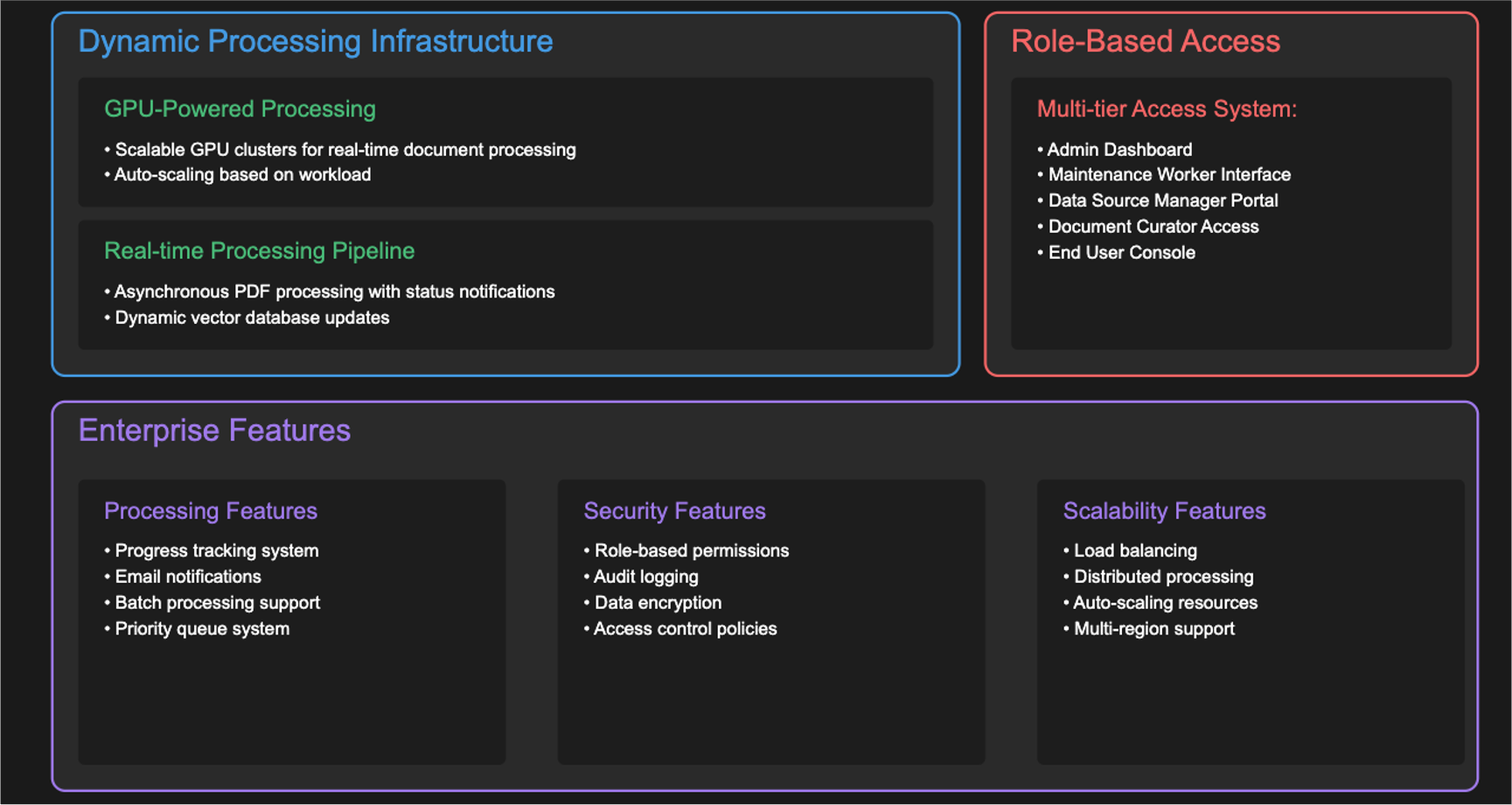1512x805 pixels.
Task: Click the Auto-scaling based on workload bullet
Action: (x=242, y=175)
